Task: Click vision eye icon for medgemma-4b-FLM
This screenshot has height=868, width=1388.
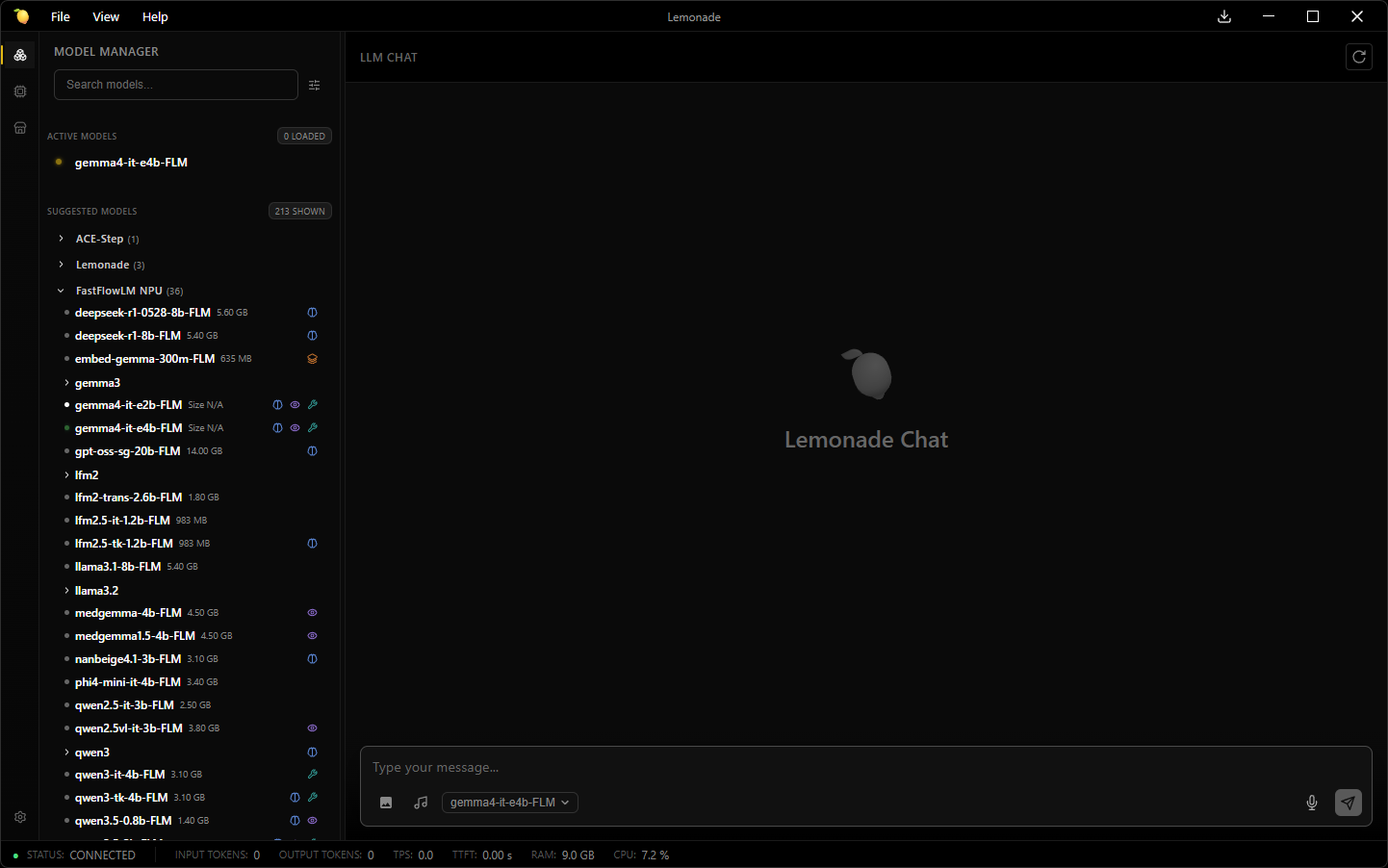Action: pyautogui.click(x=313, y=613)
